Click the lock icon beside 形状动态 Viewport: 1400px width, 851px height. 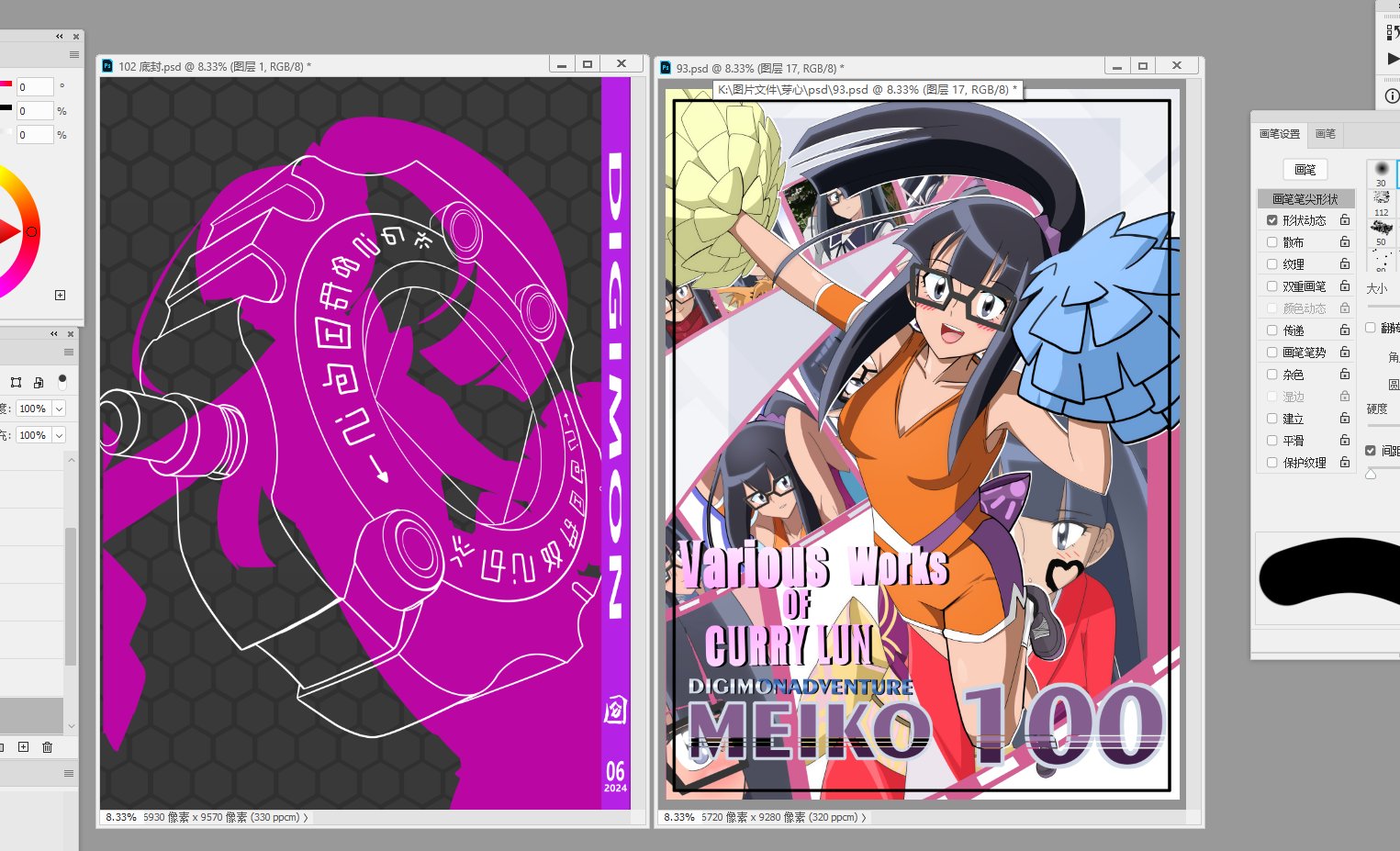pyautogui.click(x=1344, y=220)
